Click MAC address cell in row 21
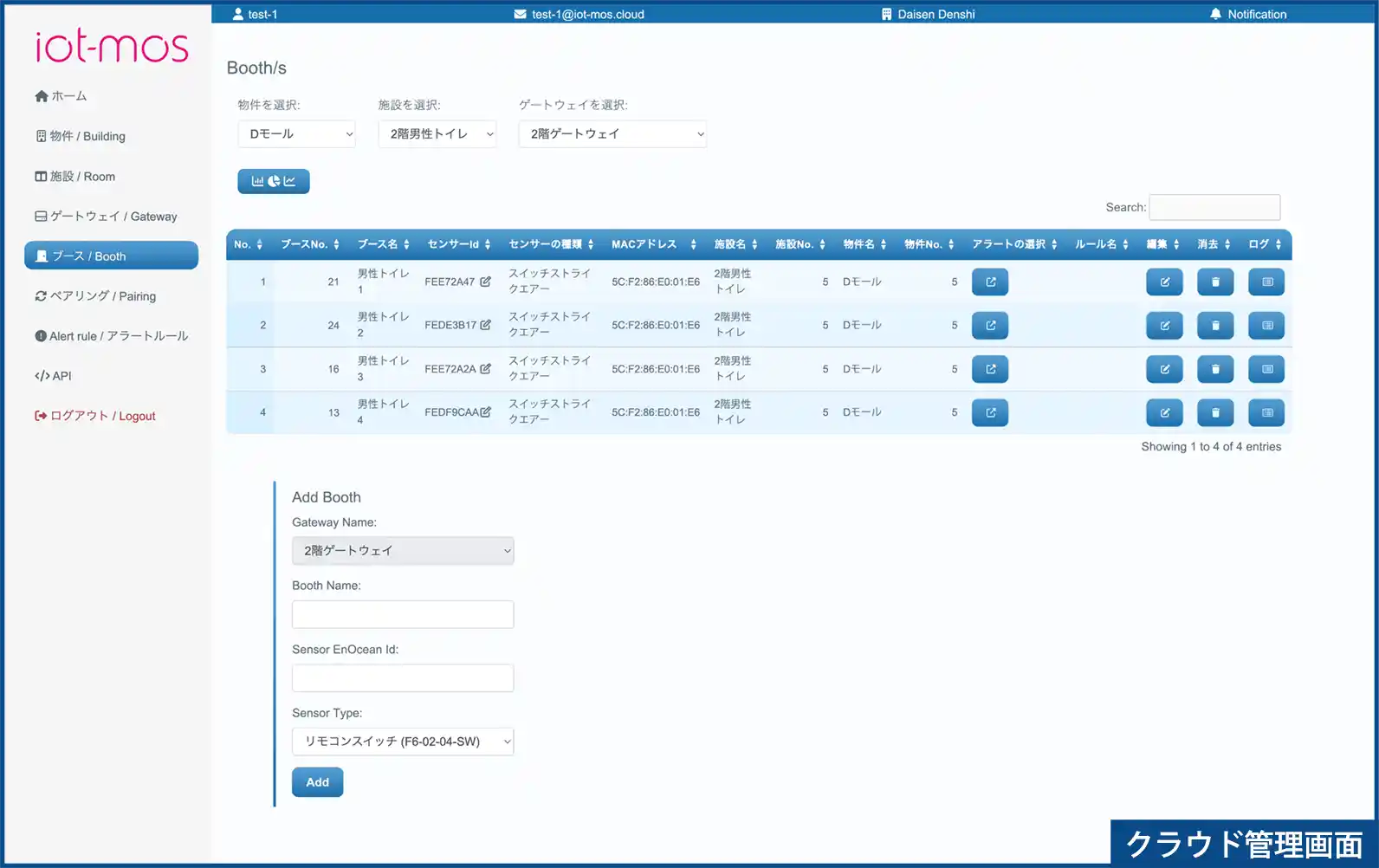 (656, 282)
